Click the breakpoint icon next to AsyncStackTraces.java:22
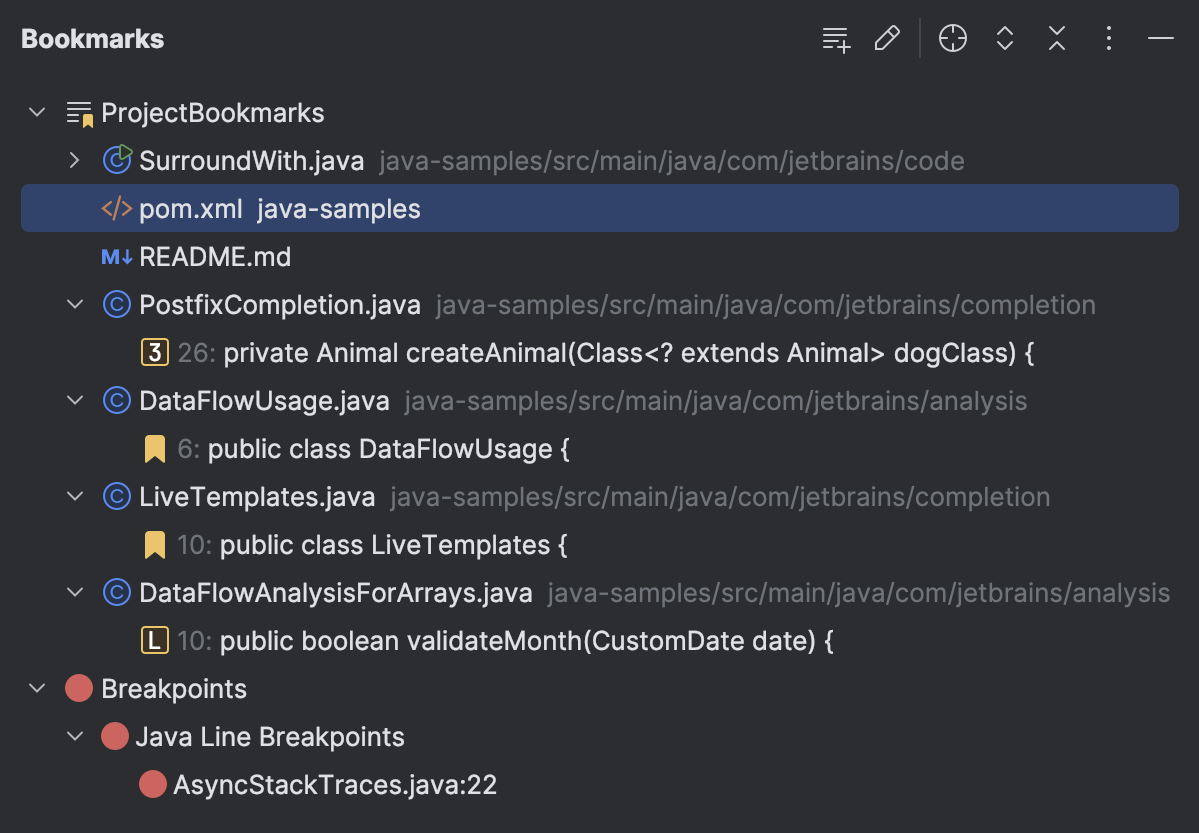Screen dimensions: 1199x833 pos(152,784)
